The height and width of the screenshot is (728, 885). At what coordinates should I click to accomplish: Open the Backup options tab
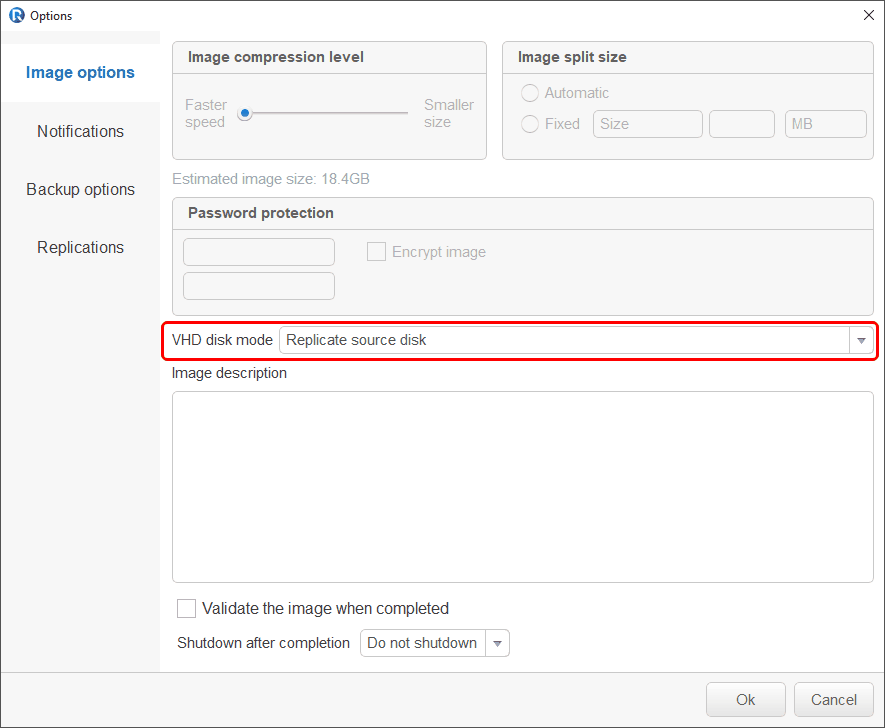(x=81, y=190)
